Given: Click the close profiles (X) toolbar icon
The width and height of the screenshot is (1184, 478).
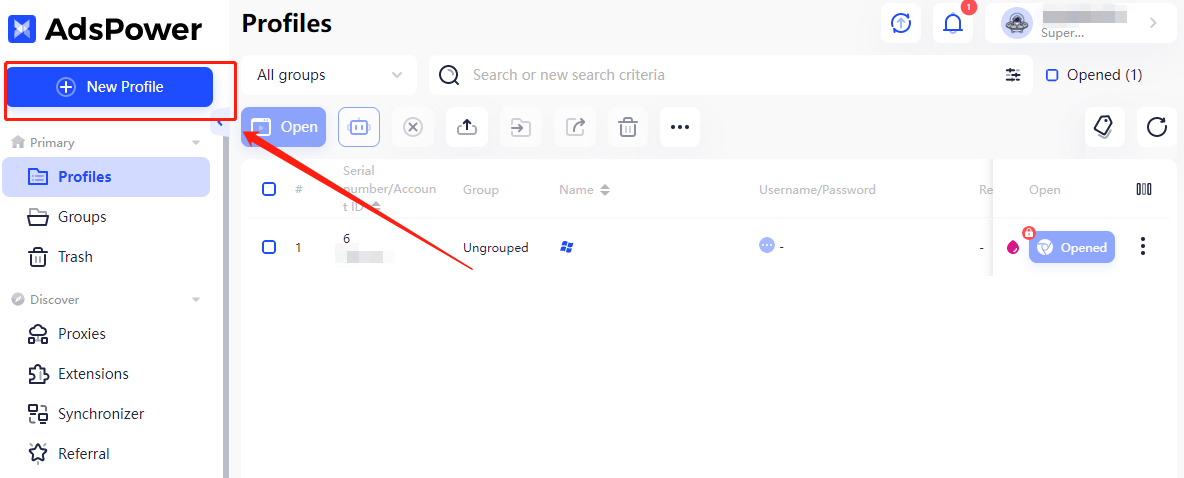Looking at the screenshot, I should 412,127.
